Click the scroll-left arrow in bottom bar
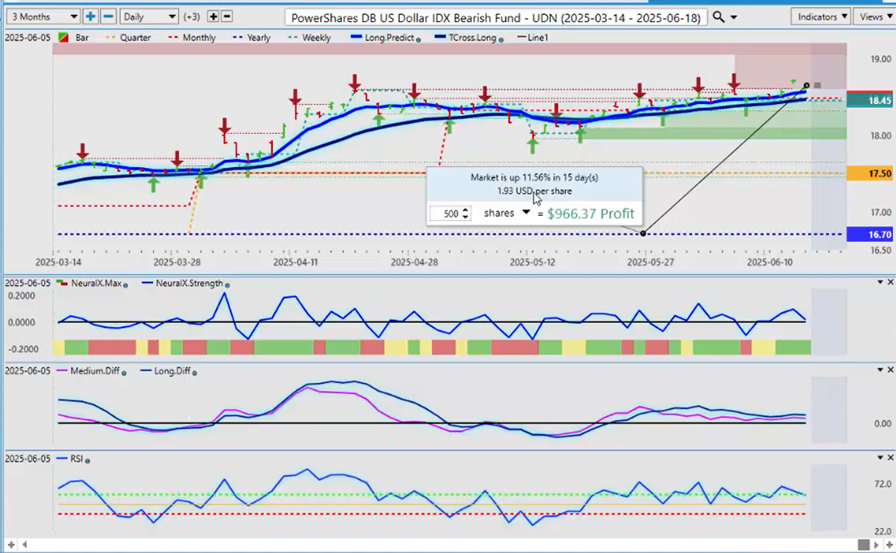This screenshot has height=553, width=896. (25, 545)
